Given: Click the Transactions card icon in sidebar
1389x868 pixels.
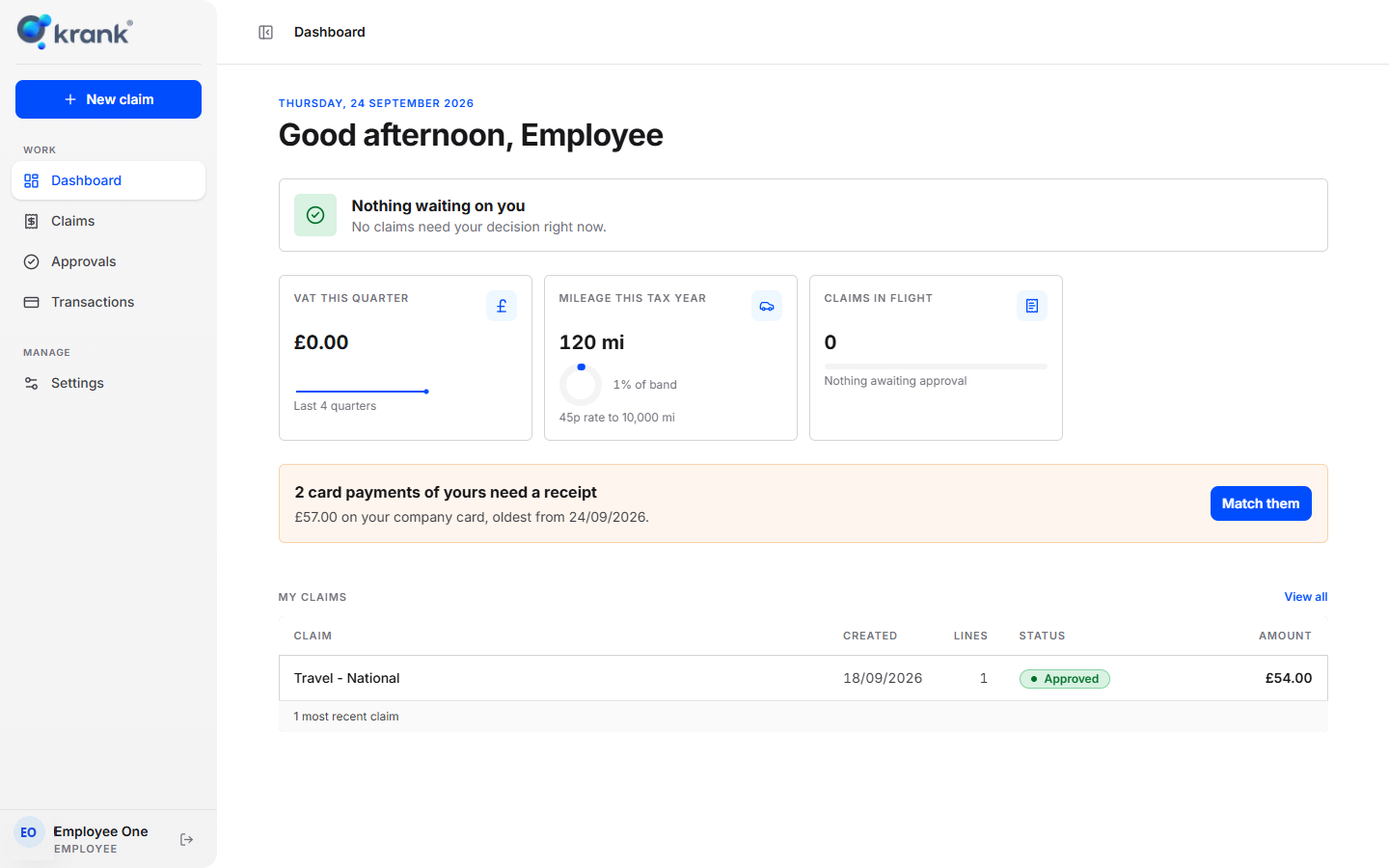Looking at the screenshot, I should 32,302.
